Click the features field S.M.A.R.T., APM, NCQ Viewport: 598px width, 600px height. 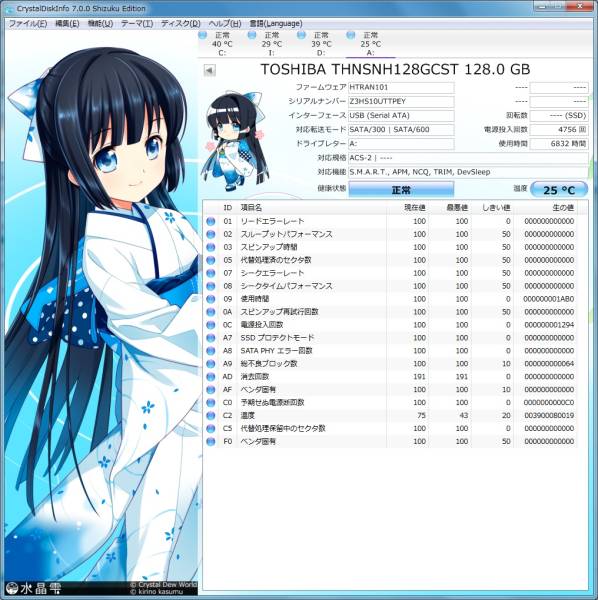[468, 172]
